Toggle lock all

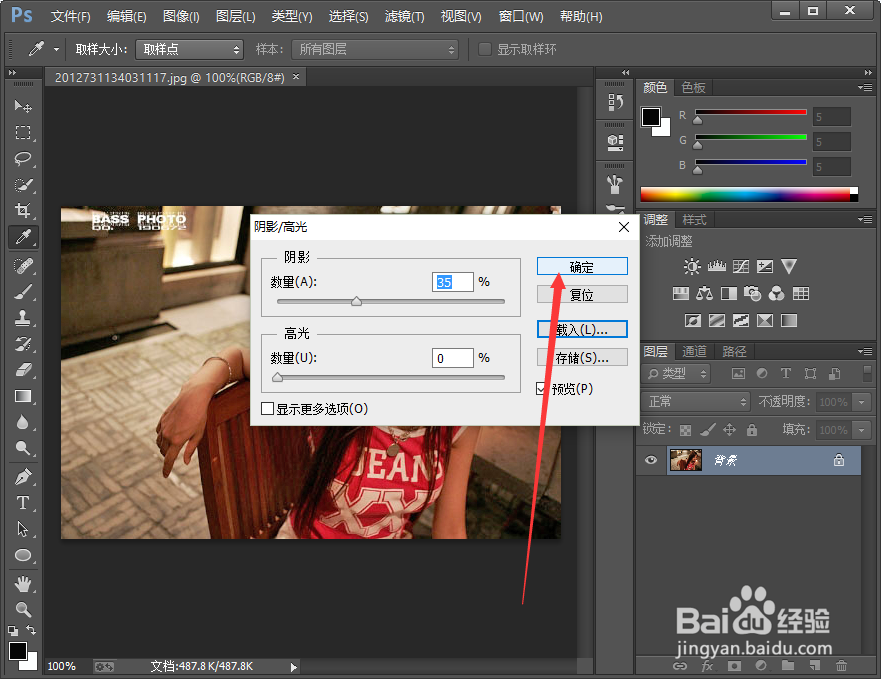(752, 430)
